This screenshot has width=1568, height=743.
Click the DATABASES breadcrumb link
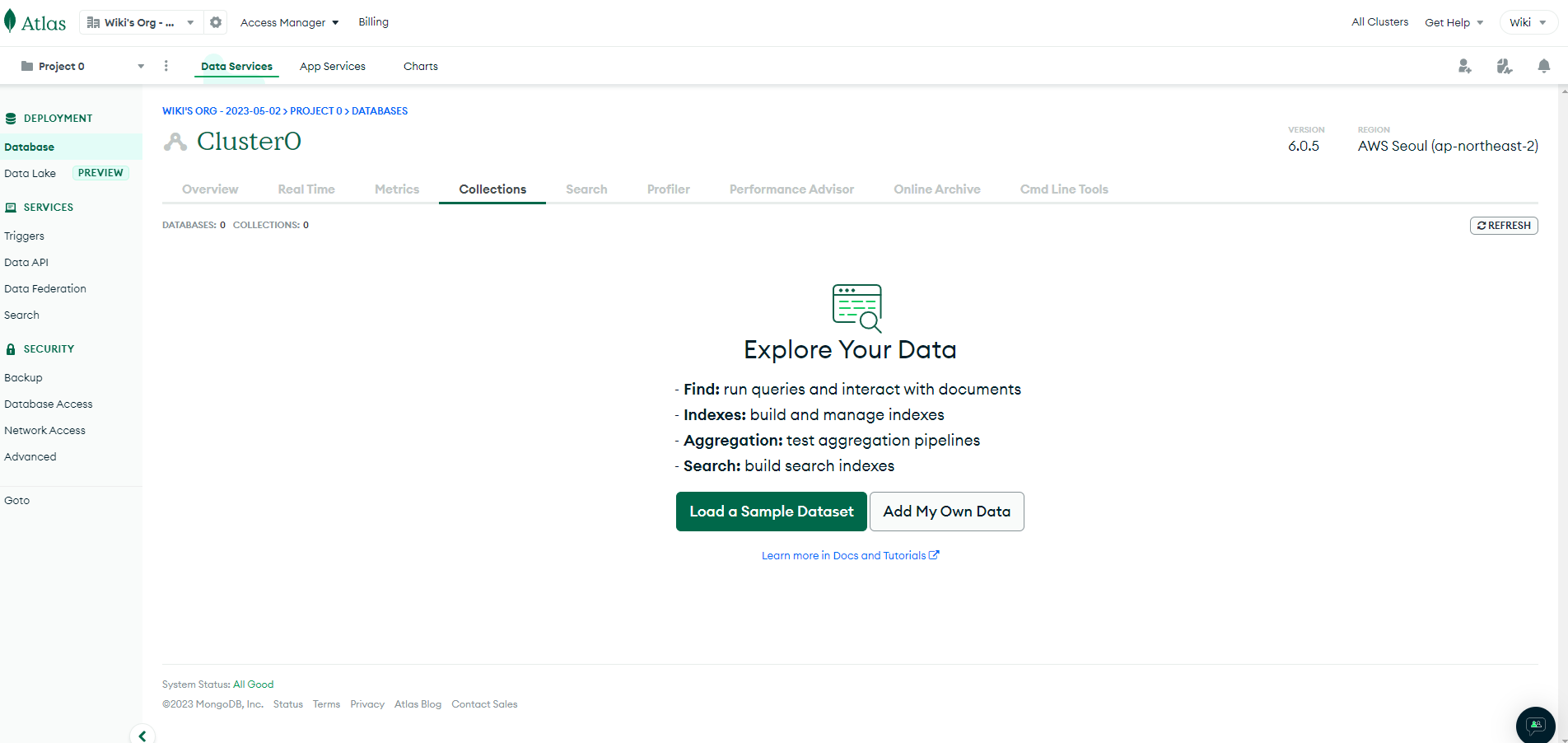click(380, 111)
